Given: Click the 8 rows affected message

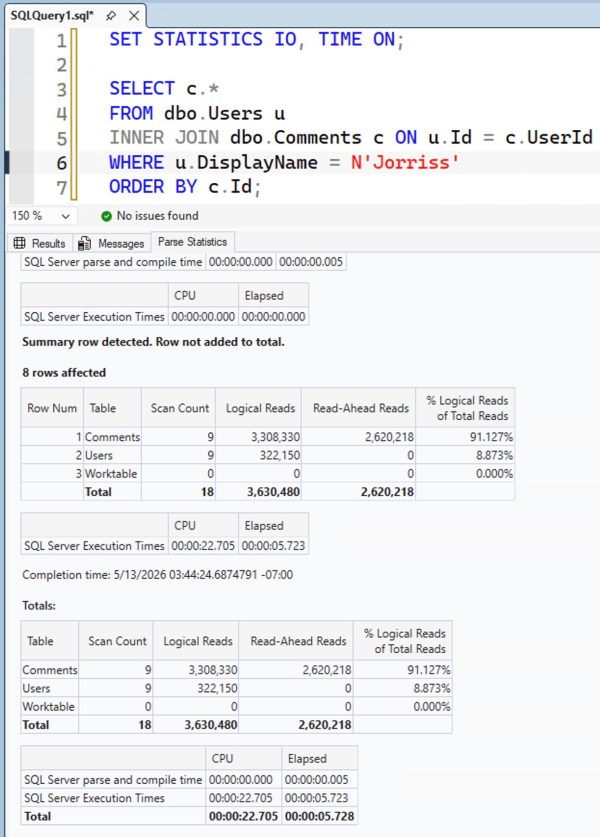Looking at the screenshot, I should pyautogui.click(x=64, y=373).
